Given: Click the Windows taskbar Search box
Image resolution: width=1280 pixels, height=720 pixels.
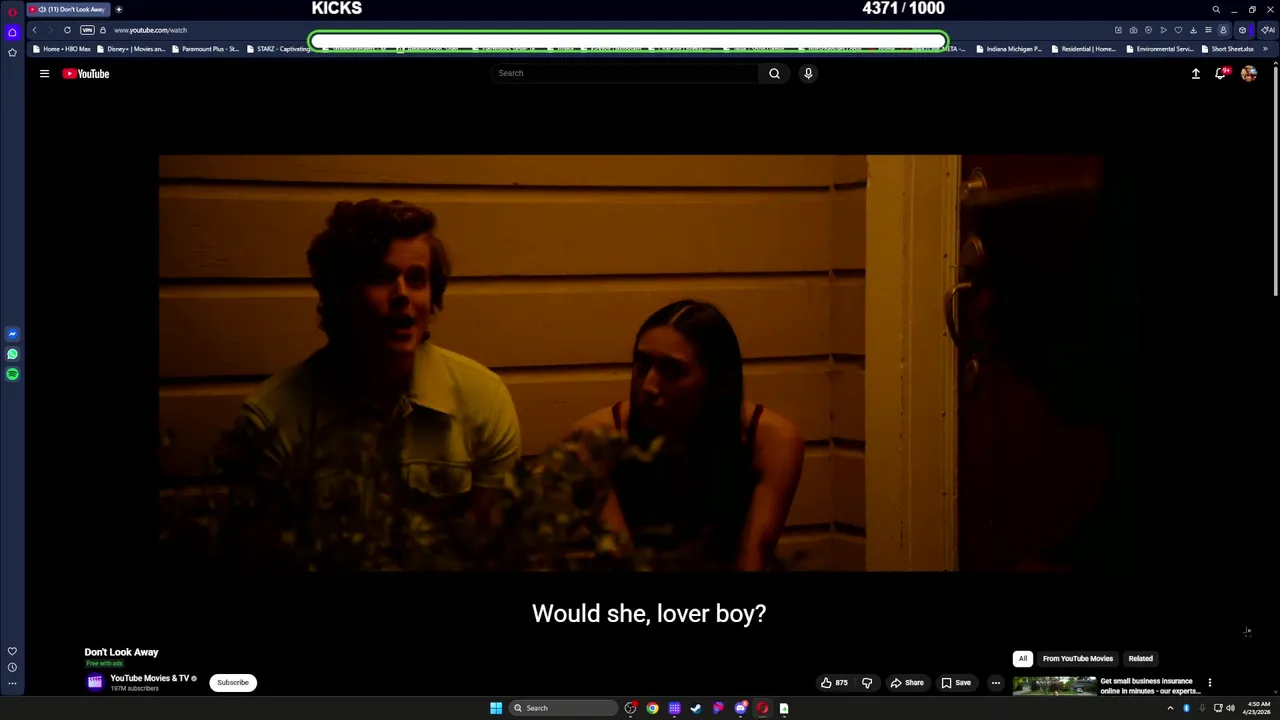Looking at the screenshot, I should (x=563, y=708).
